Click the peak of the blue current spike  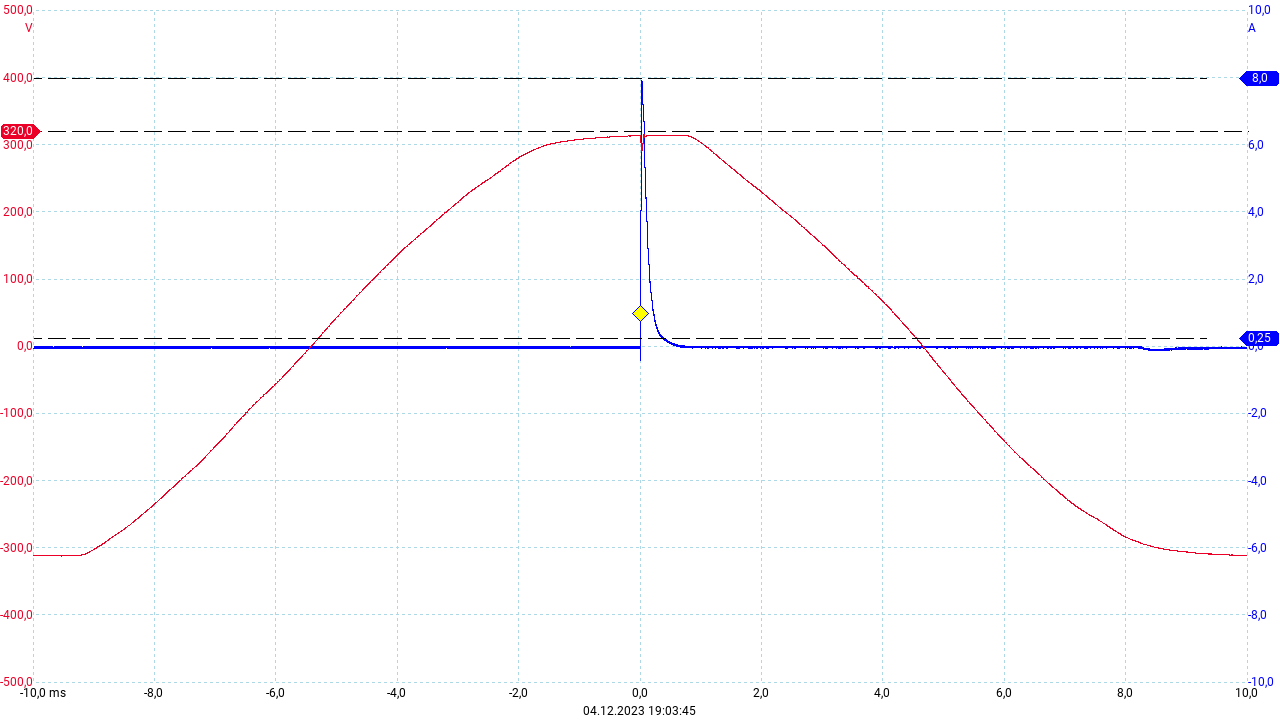(x=641, y=80)
